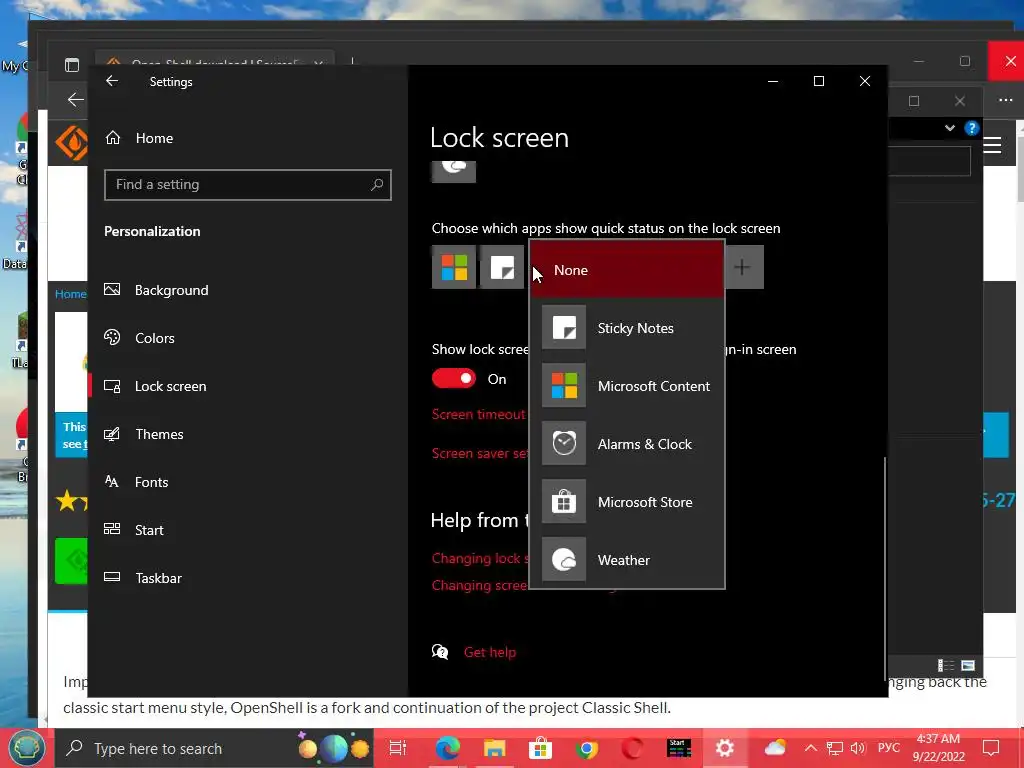This screenshot has width=1024, height=768.
Task: Click the search magnifier in Find a setting
Action: (377, 185)
